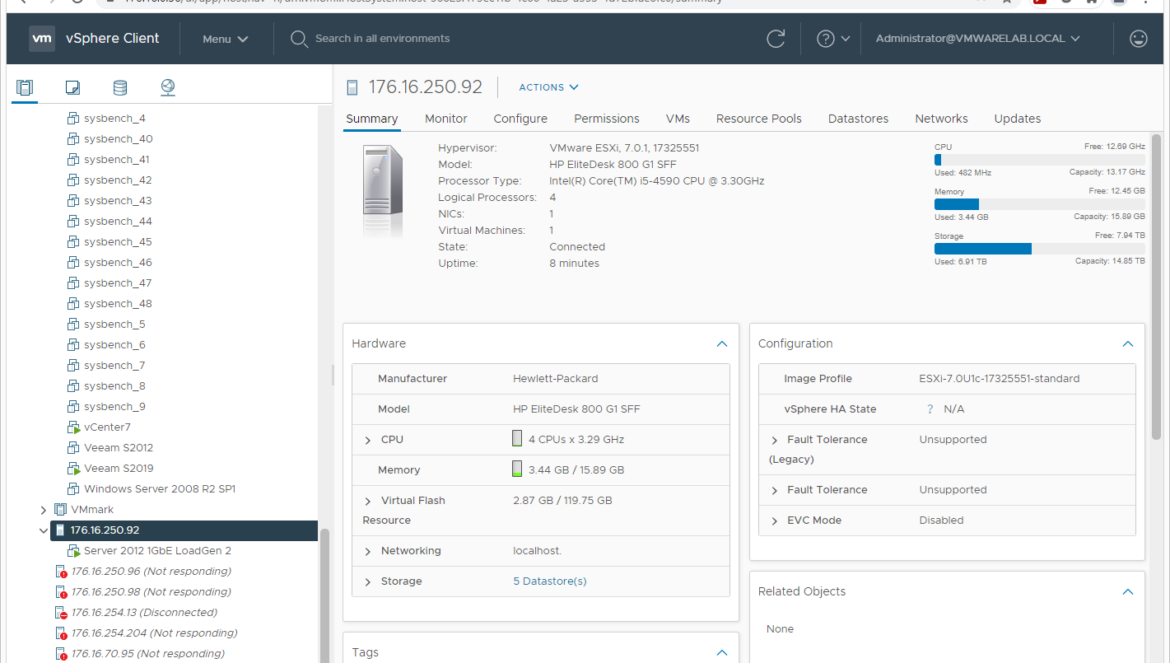Viewport: 1170px width, 663px height.
Task: Select host 176.16.250.98 (Not responding)
Action: 151,592
